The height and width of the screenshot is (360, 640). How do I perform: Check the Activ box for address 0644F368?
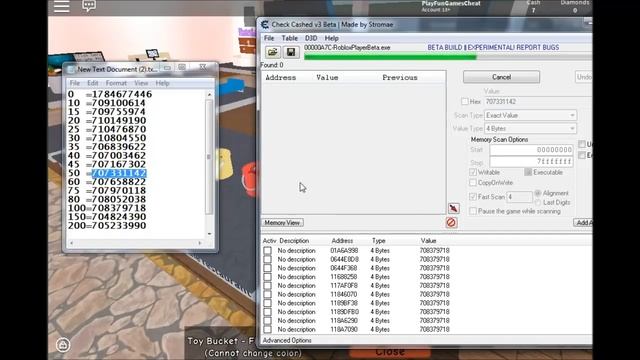(267, 268)
